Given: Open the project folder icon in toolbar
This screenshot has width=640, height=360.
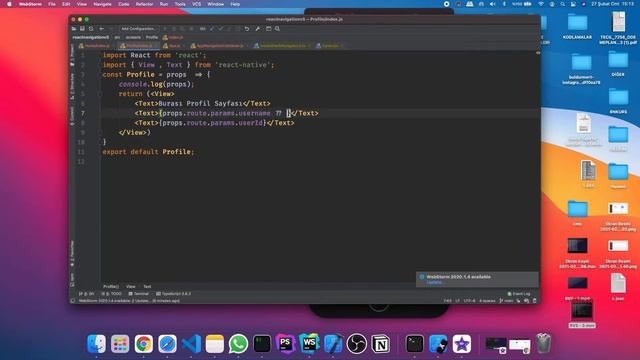Looking at the screenshot, I should pyautogui.click(x=74, y=29).
